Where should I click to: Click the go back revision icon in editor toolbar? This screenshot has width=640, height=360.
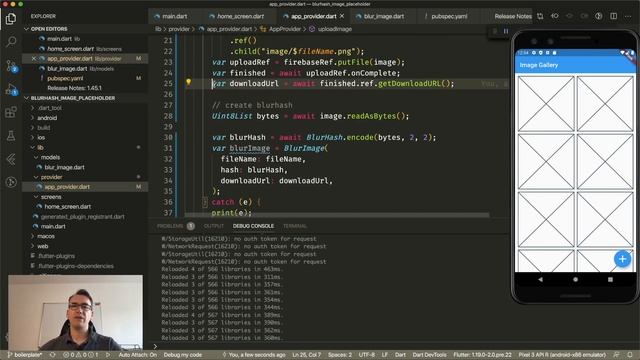555,16
